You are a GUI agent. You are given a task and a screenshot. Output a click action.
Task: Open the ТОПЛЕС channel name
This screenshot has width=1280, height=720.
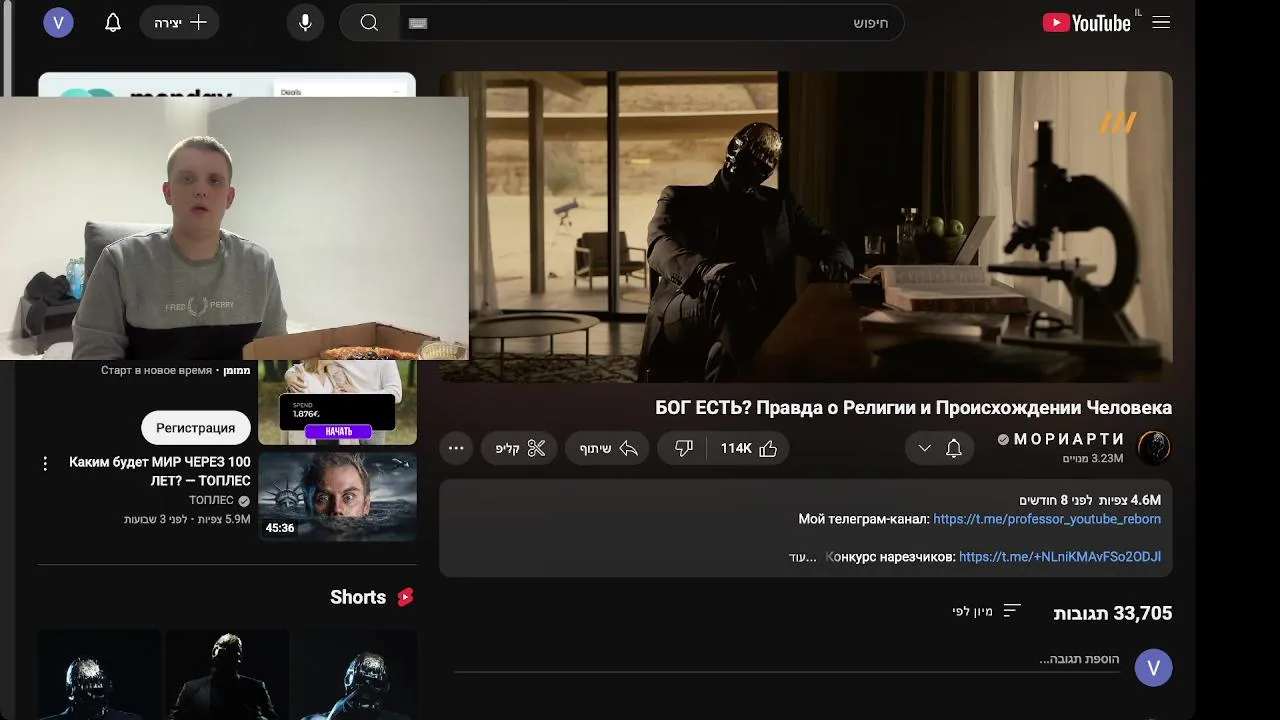coord(211,500)
